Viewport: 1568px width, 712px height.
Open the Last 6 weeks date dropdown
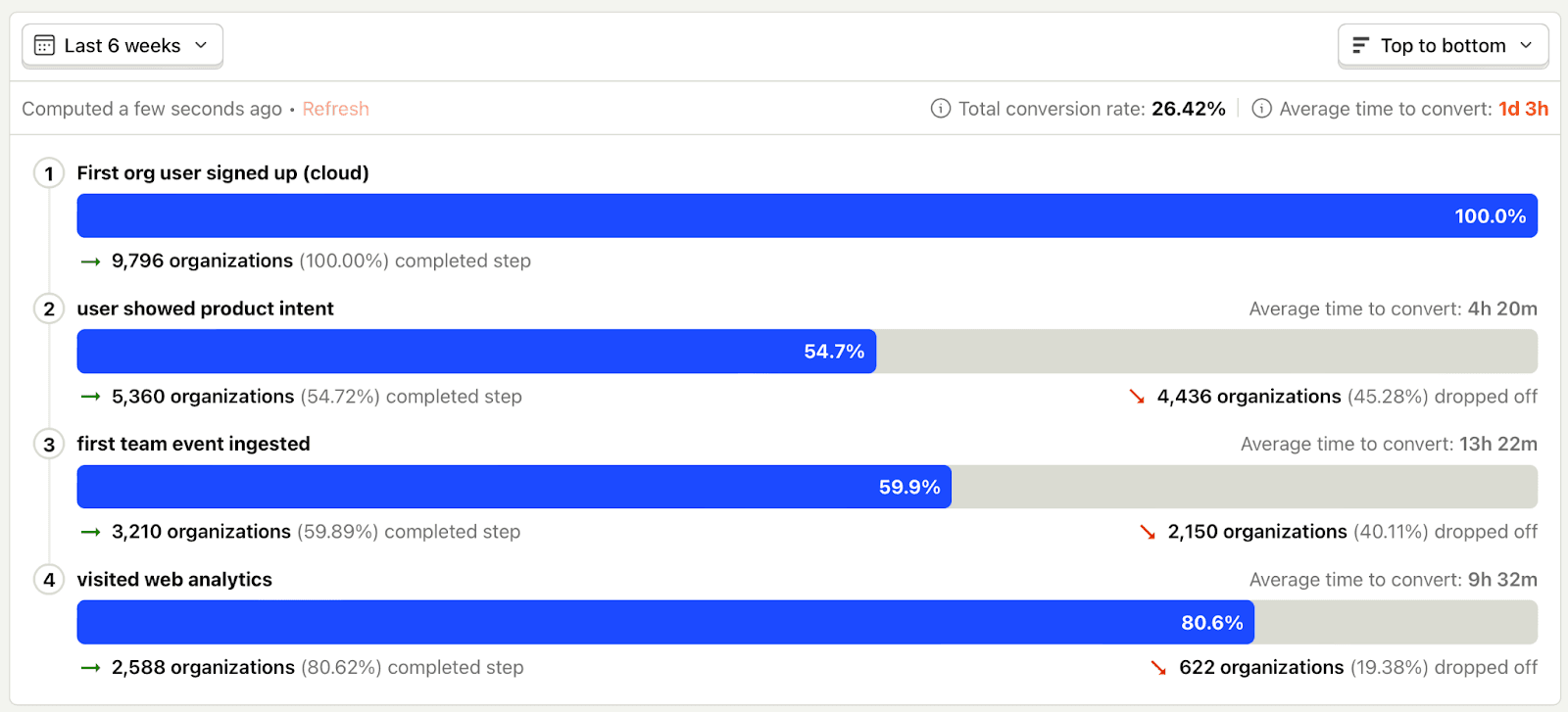tap(122, 46)
